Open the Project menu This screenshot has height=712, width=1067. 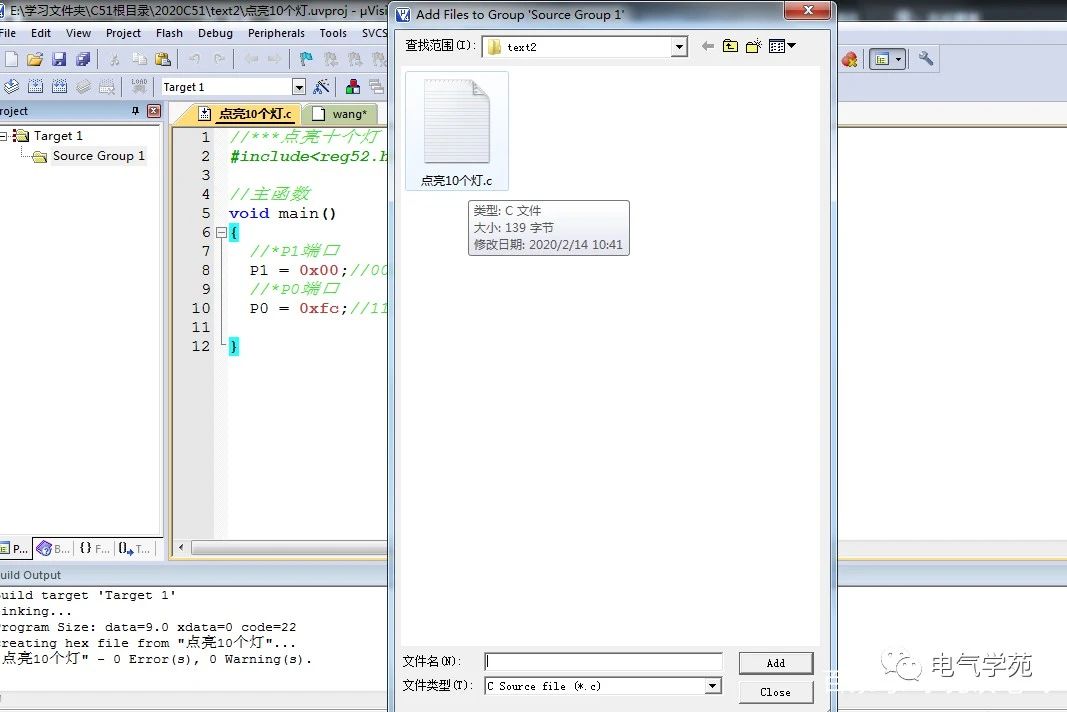pos(123,33)
